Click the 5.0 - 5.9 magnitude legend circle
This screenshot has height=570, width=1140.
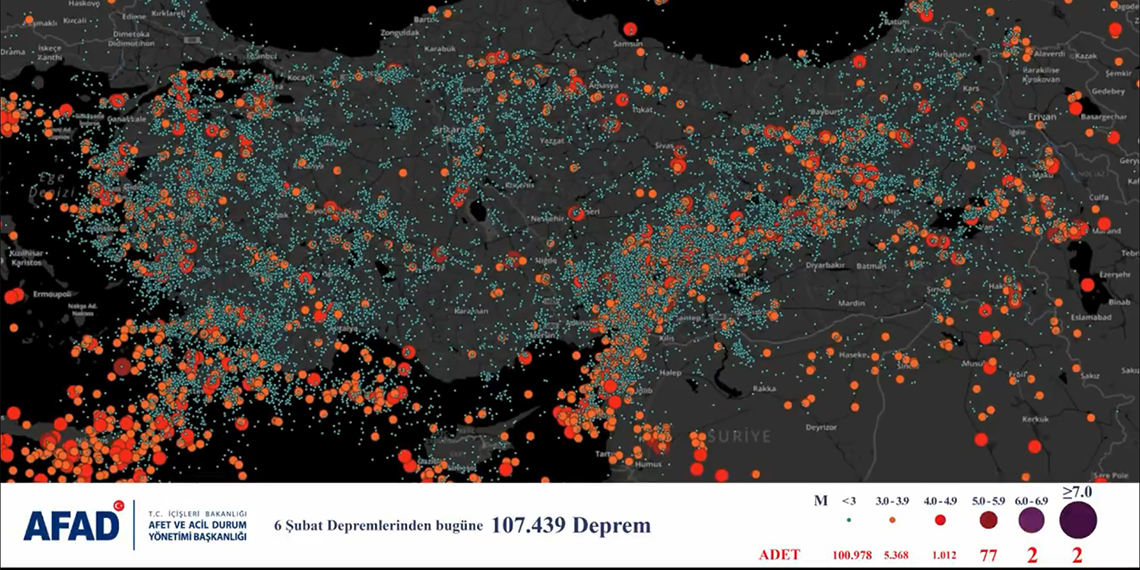click(x=988, y=520)
